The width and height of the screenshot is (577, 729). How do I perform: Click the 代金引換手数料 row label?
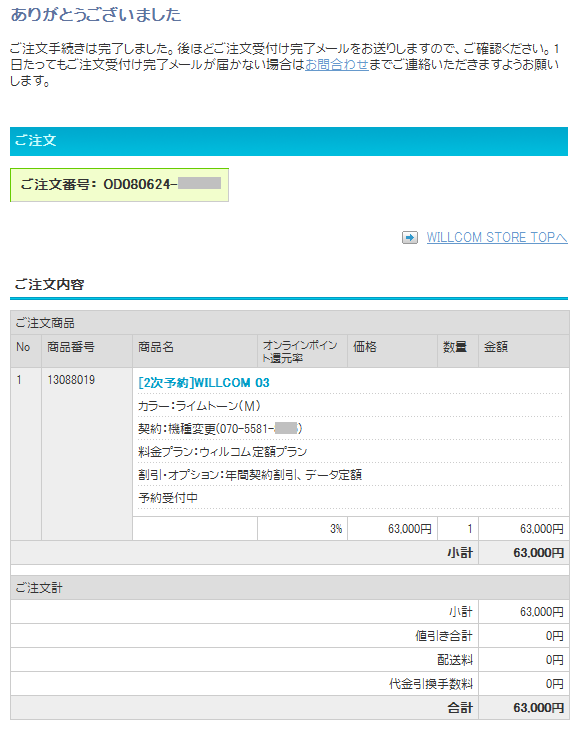pyautogui.click(x=431, y=684)
